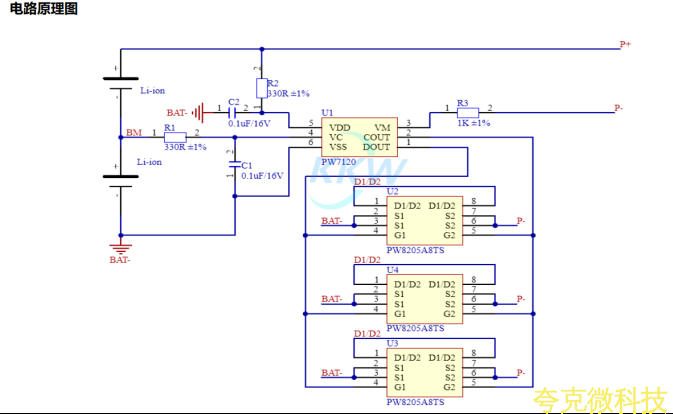The height and width of the screenshot is (414, 673).
Task: Select the R2 designator text
Action: click(x=273, y=83)
